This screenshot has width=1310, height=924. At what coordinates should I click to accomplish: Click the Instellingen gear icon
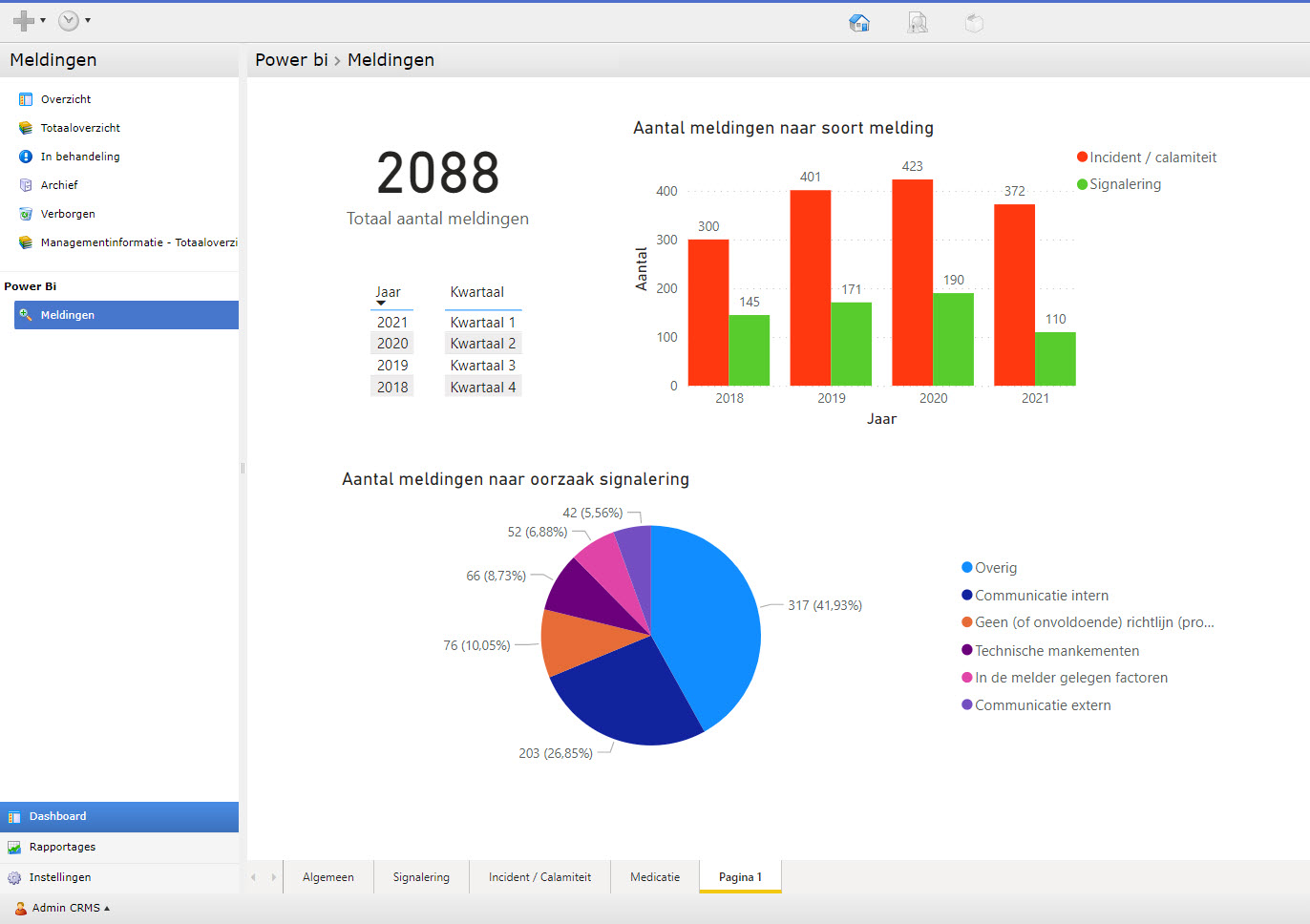pos(14,877)
